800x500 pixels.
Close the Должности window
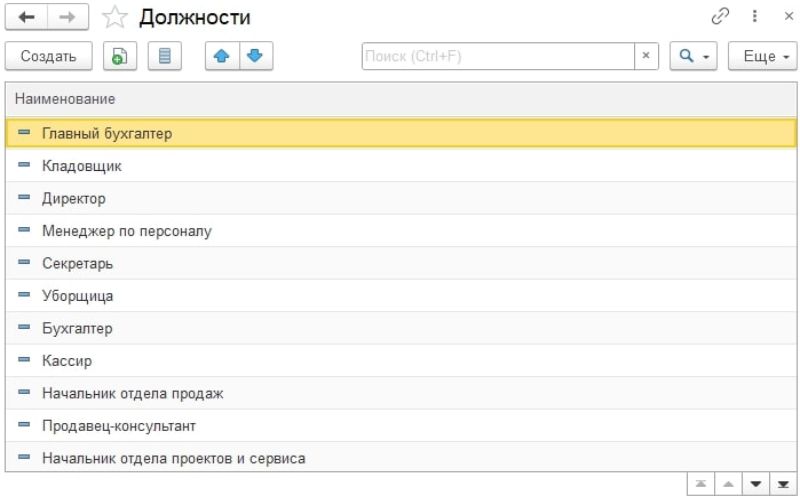click(x=788, y=16)
